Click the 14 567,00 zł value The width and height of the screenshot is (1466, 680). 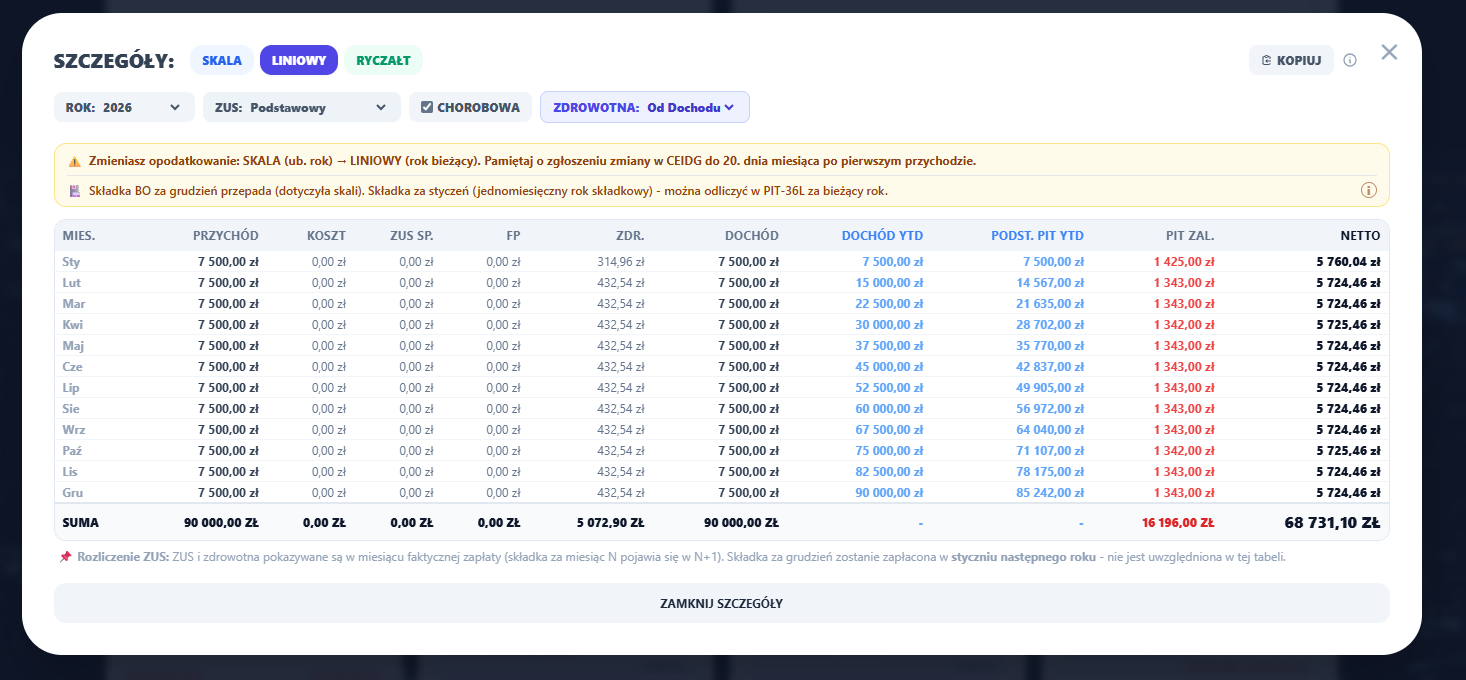click(x=1048, y=283)
